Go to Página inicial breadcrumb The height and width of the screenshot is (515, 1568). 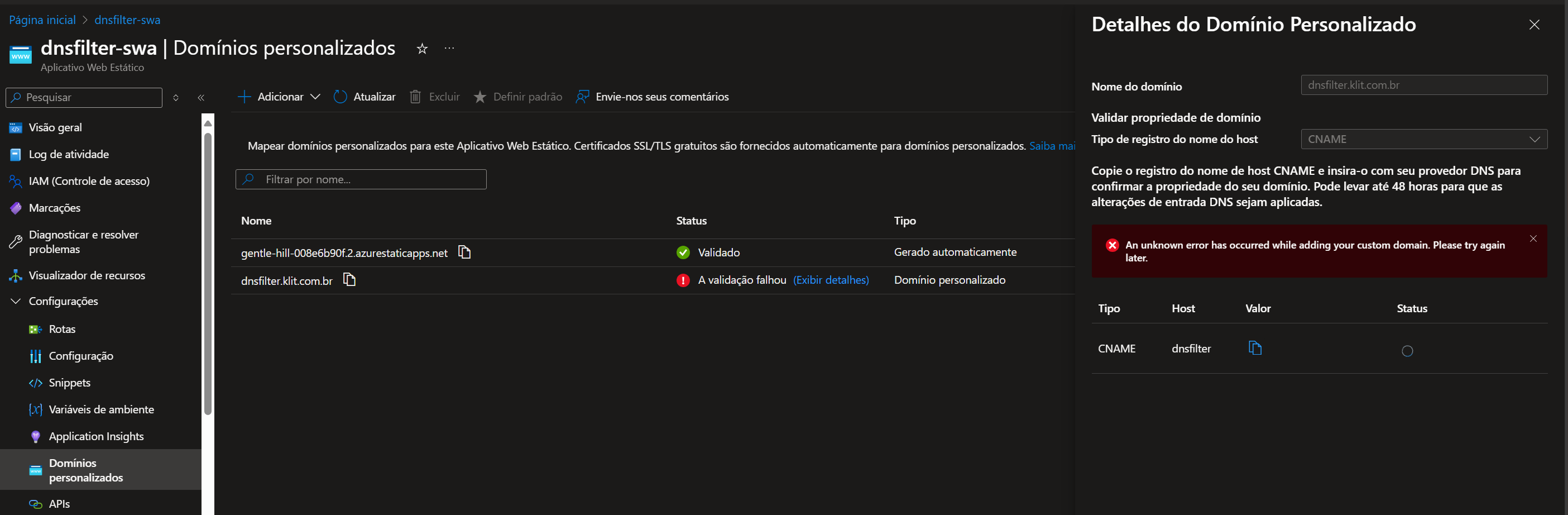[x=42, y=20]
